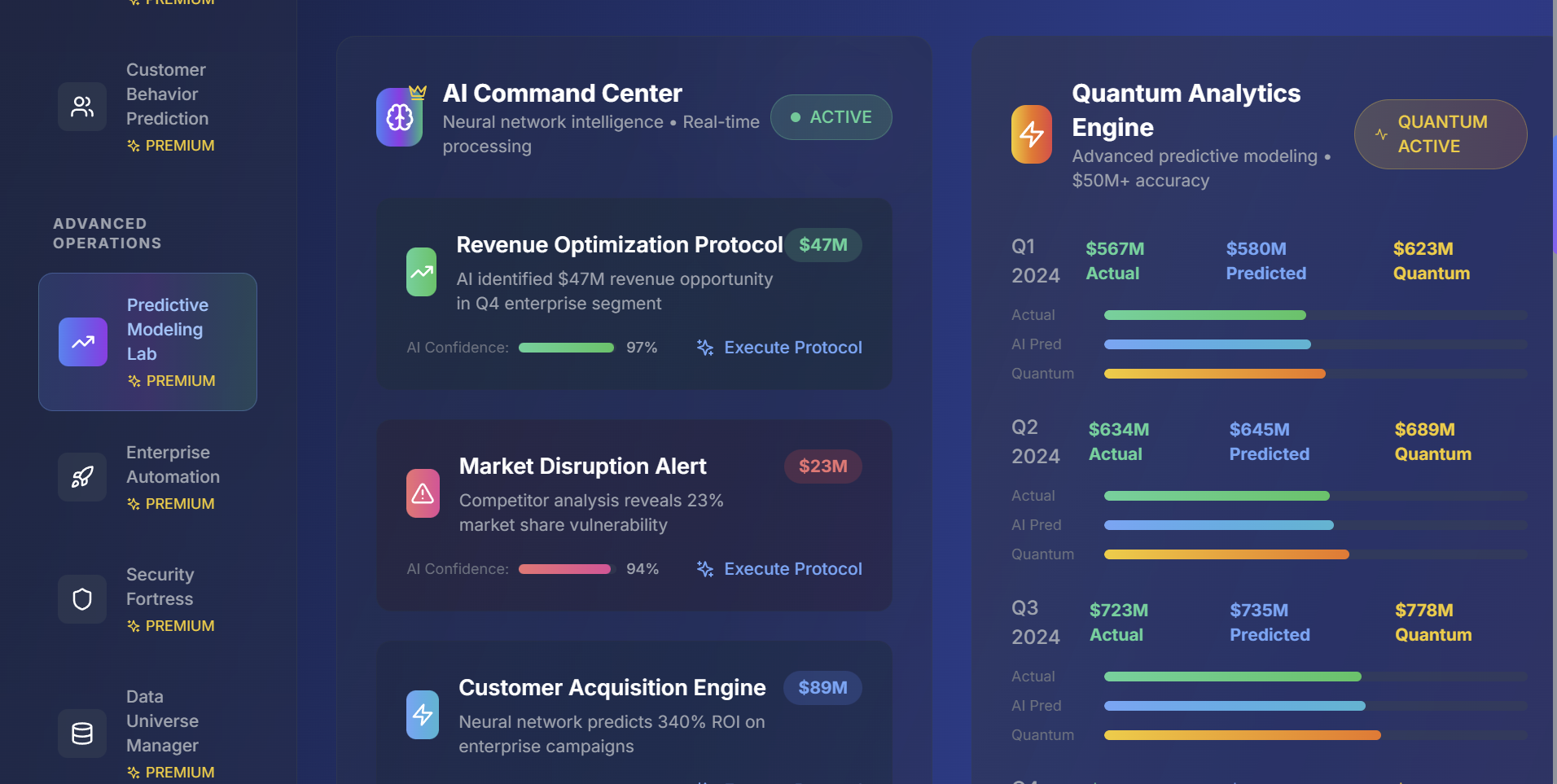Click the Security Fortress shield icon

(x=82, y=599)
